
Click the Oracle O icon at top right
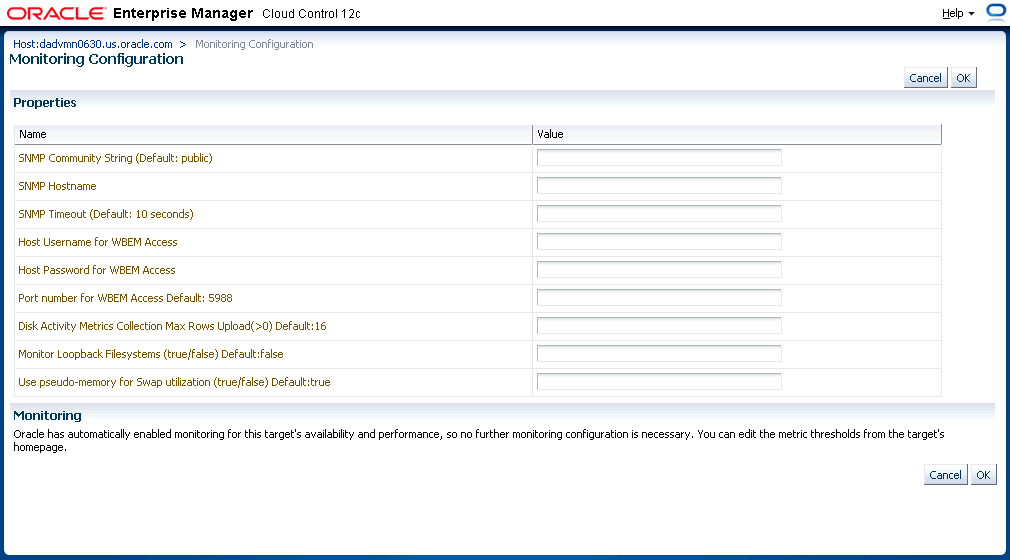(x=996, y=12)
